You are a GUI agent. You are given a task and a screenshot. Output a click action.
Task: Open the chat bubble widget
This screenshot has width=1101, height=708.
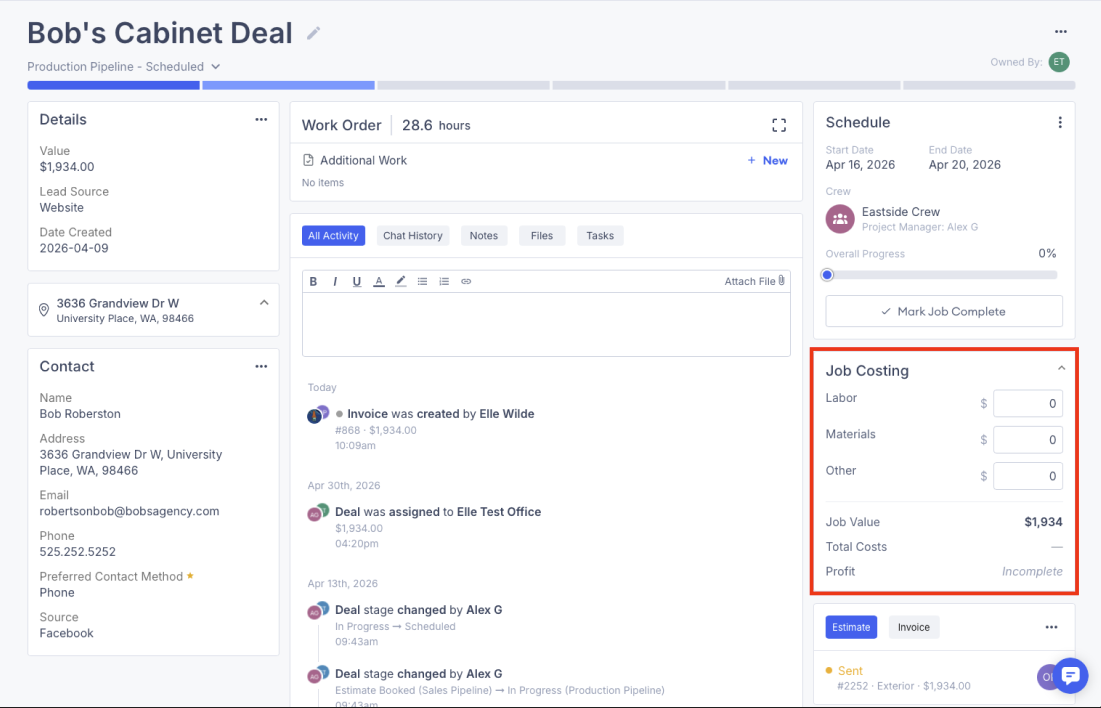[1070, 676]
